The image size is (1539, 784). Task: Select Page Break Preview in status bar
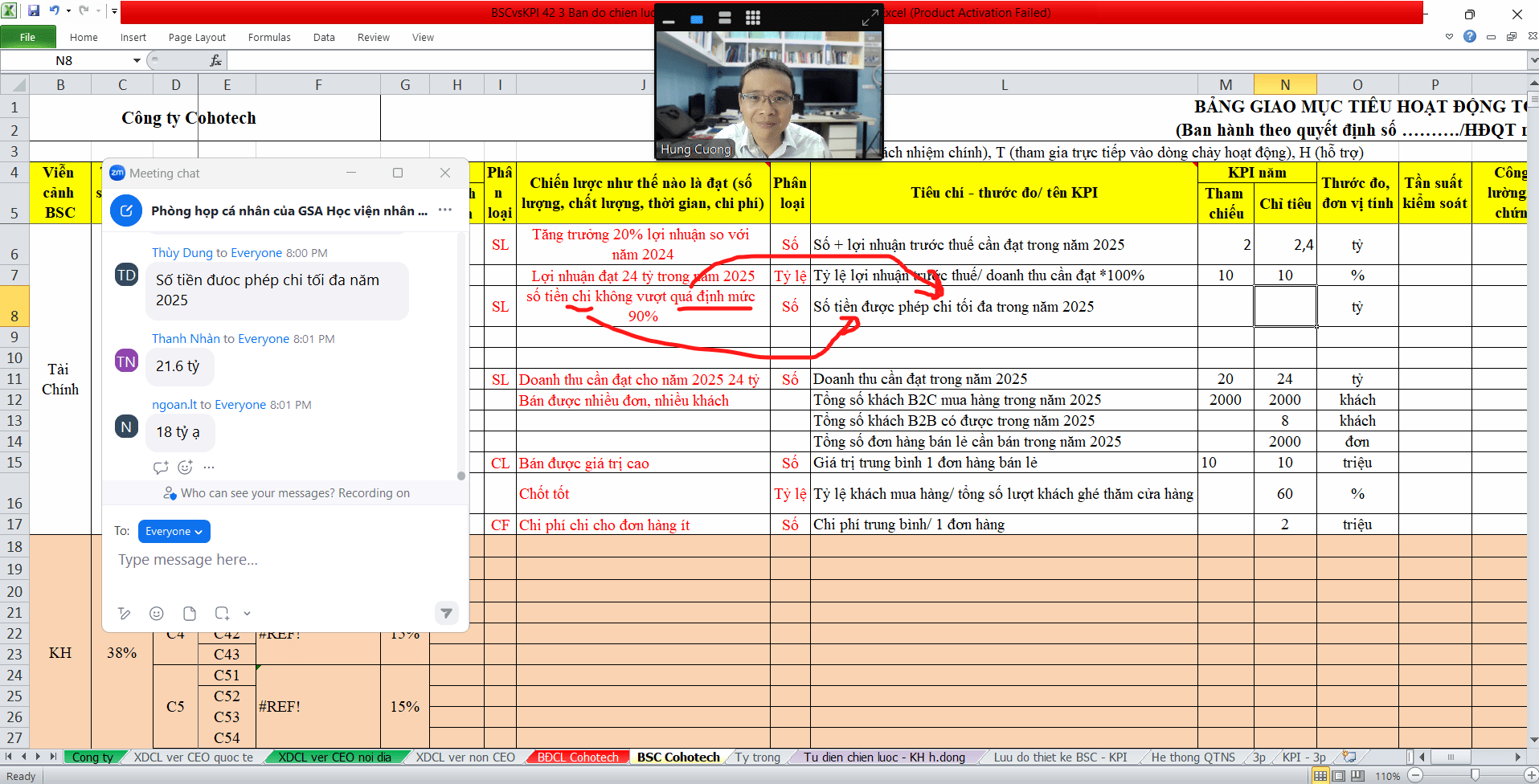pos(1358,776)
